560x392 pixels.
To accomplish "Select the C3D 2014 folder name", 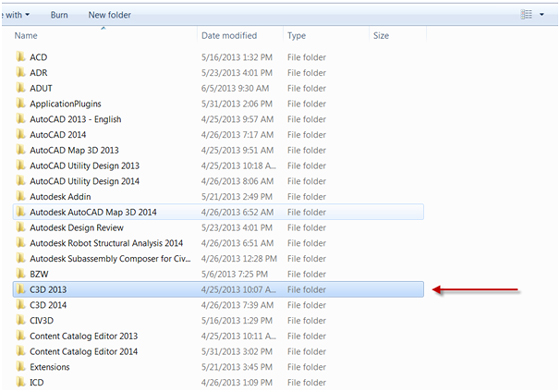I will tap(48, 305).
